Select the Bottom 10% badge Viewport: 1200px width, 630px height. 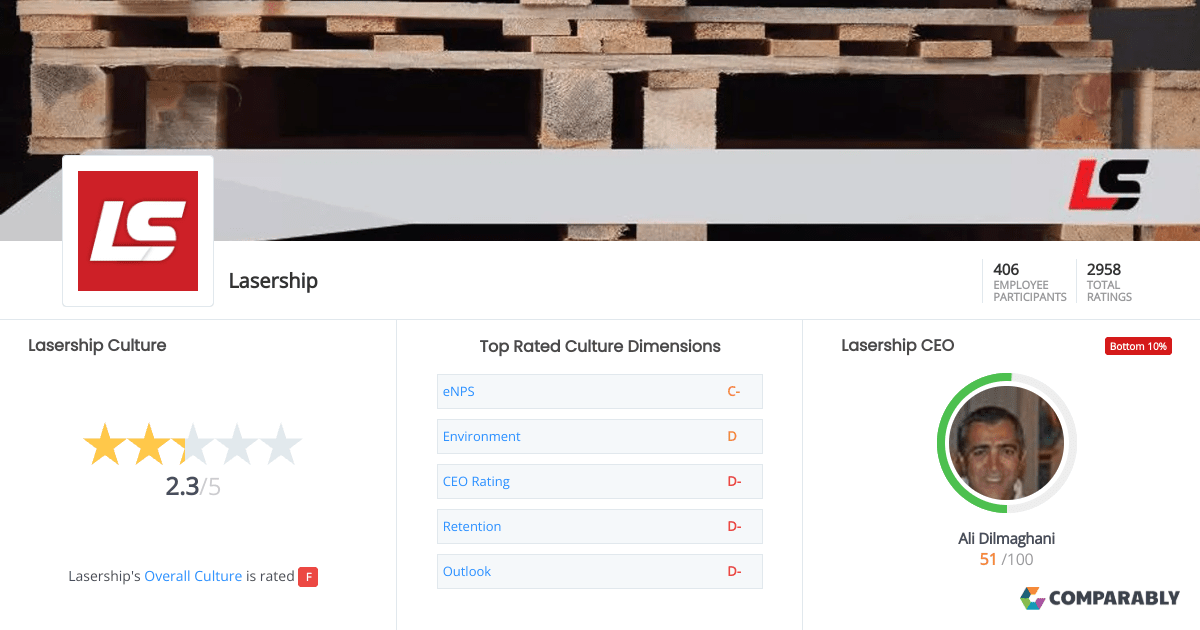[1138, 345]
